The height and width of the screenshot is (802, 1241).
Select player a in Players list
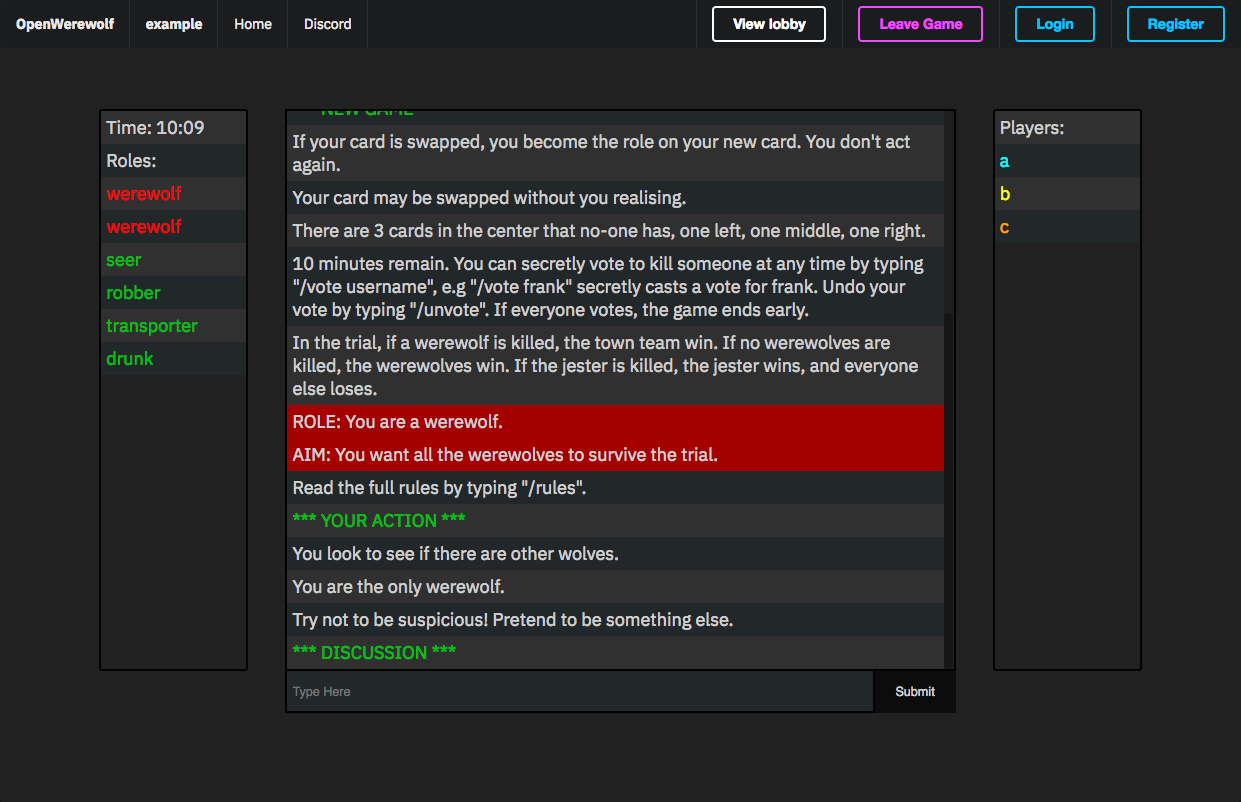pyautogui.click(x=1004, y=161)
